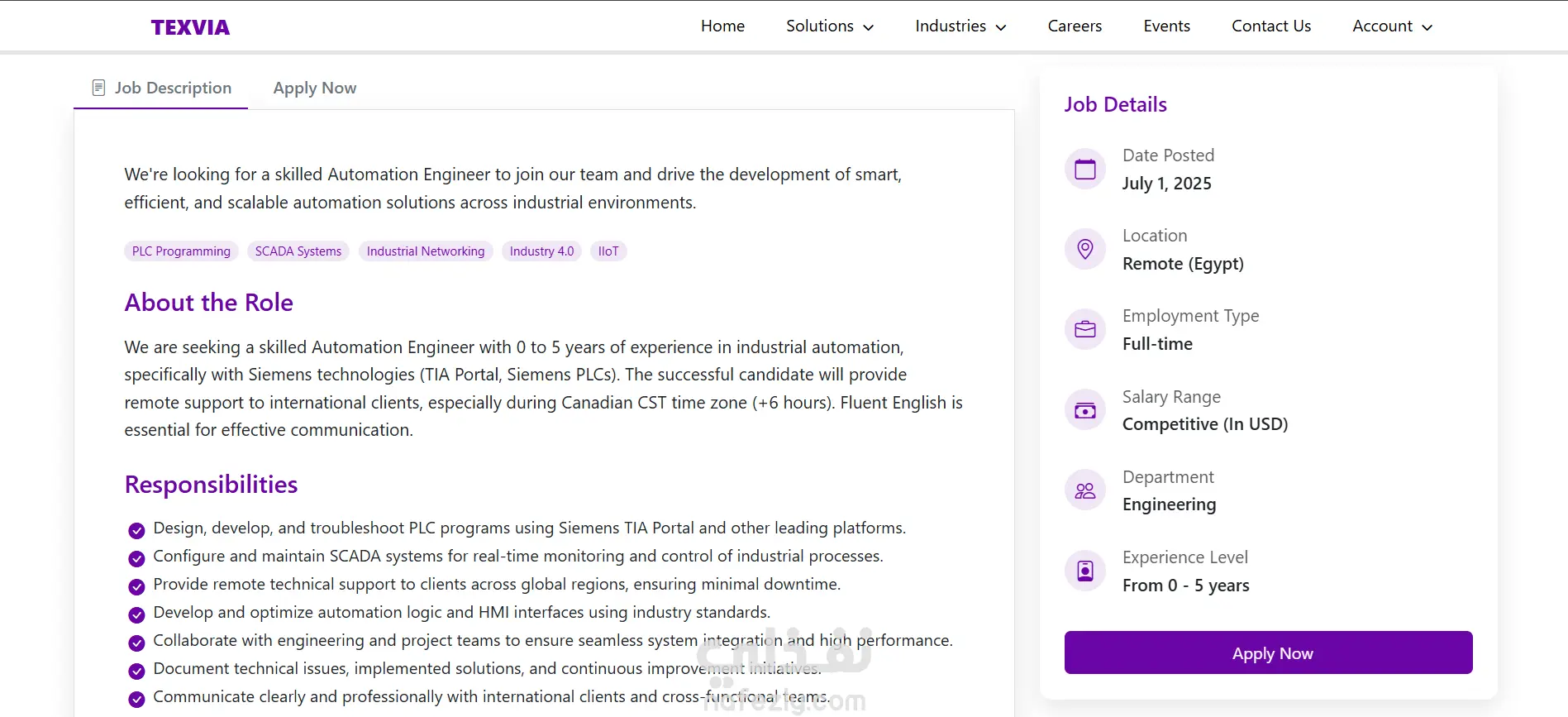Open the Industries dropdown menu

(960, 26)
